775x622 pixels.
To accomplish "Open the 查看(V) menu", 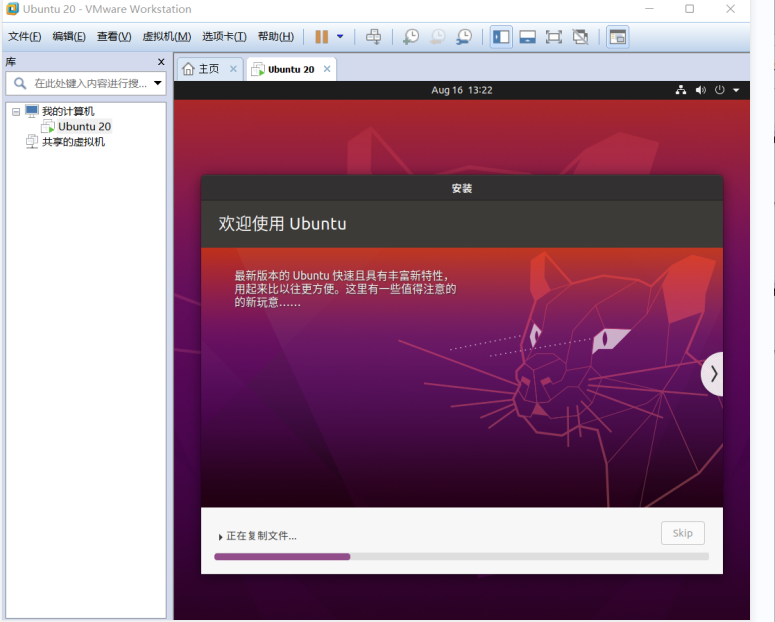I will tap(114, 37).
